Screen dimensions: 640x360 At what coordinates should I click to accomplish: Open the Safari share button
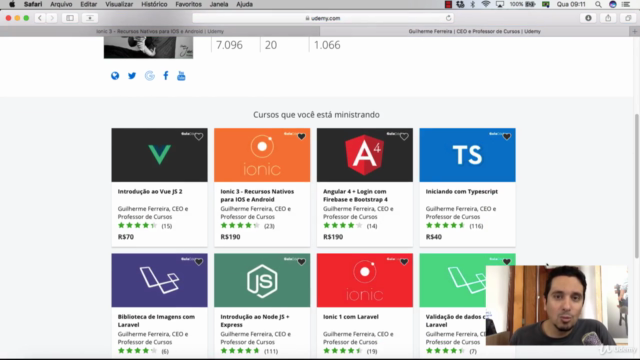(608, 18)
